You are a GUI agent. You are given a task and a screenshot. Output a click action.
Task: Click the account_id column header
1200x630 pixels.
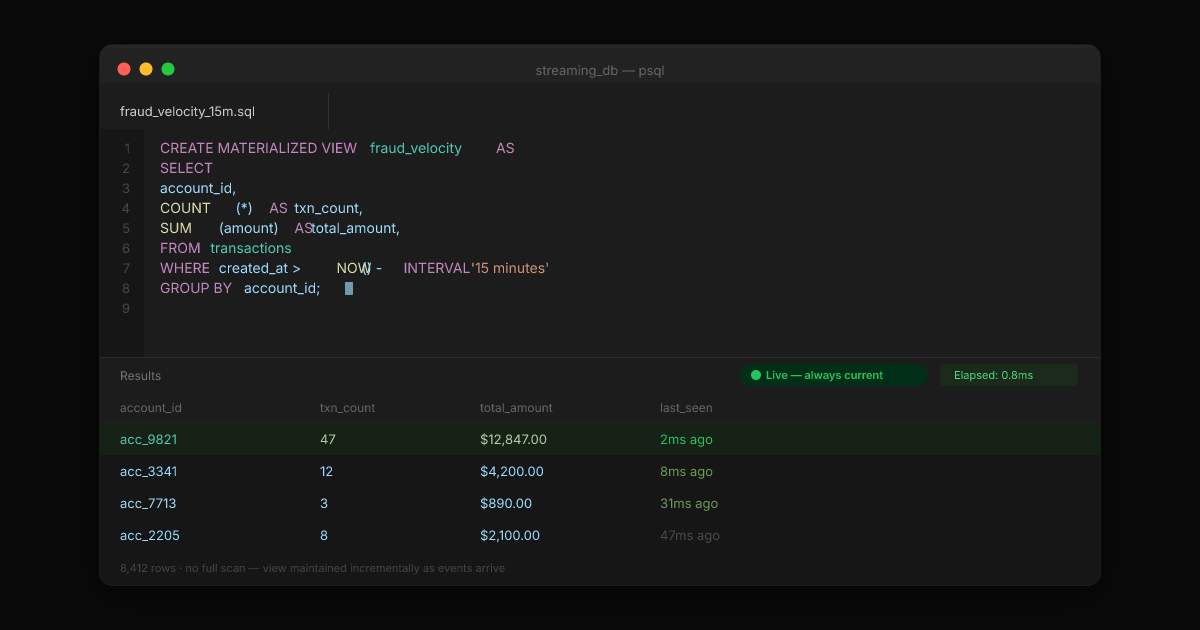[151, 408]
